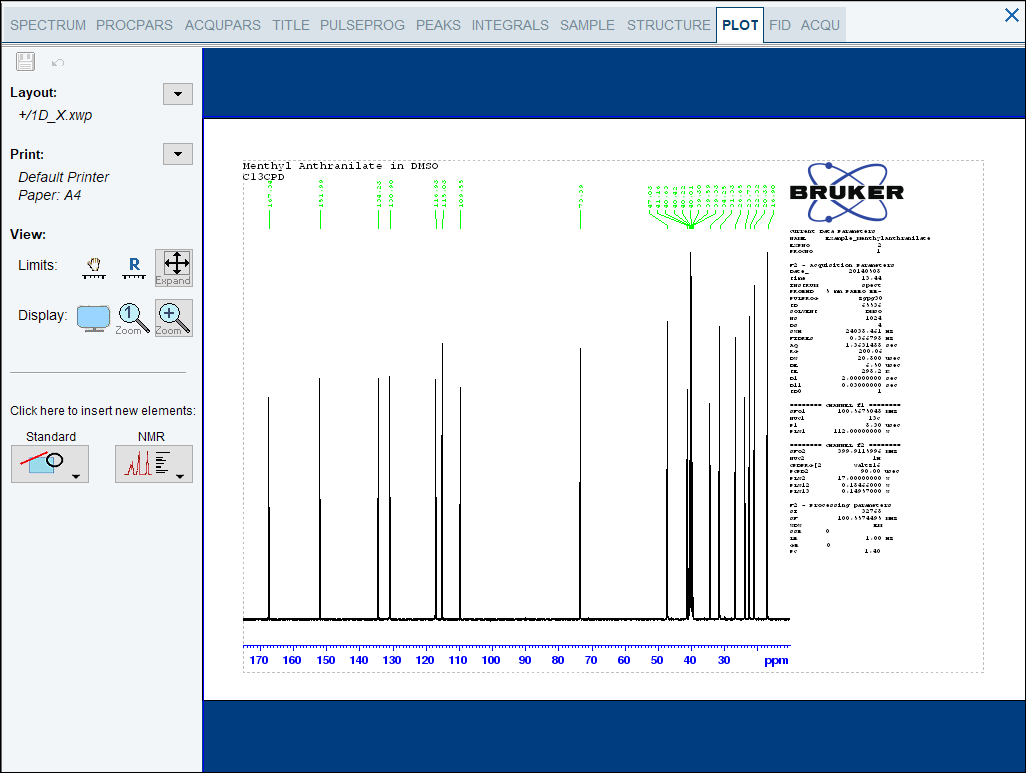Open the ACQUPARS tab
The height and width of the screenshot is (773, 1026).
pyautogui.click(x=222, y=26)
